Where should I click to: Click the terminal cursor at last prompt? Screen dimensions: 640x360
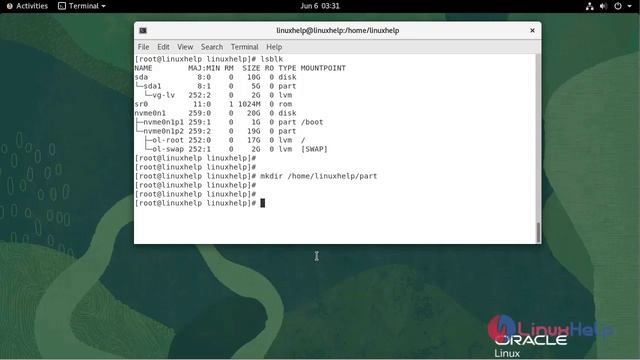tap(263, 203)
